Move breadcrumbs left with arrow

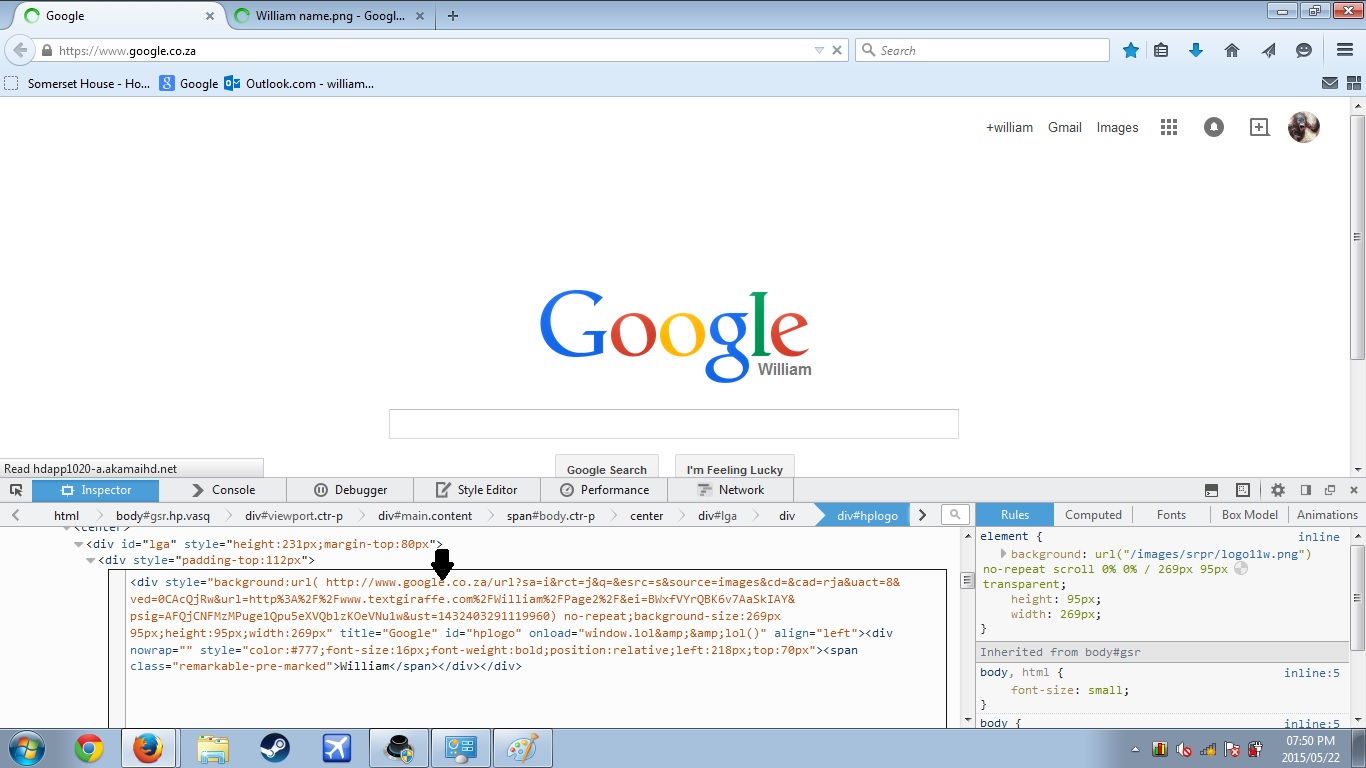coord(16,515)
